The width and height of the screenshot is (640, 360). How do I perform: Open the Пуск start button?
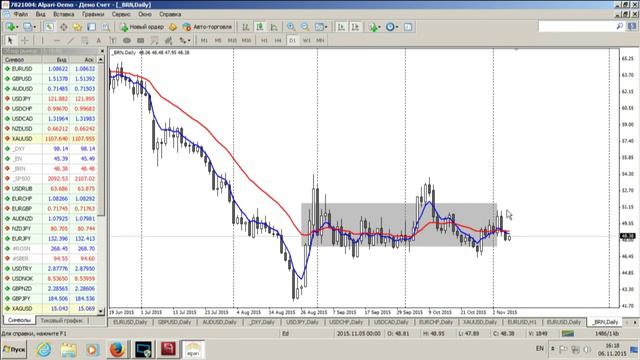coord(14,350)
